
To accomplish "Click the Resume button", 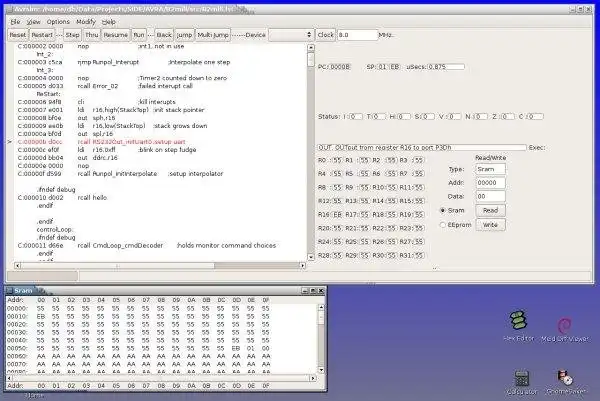I will [x=116, y=35].
